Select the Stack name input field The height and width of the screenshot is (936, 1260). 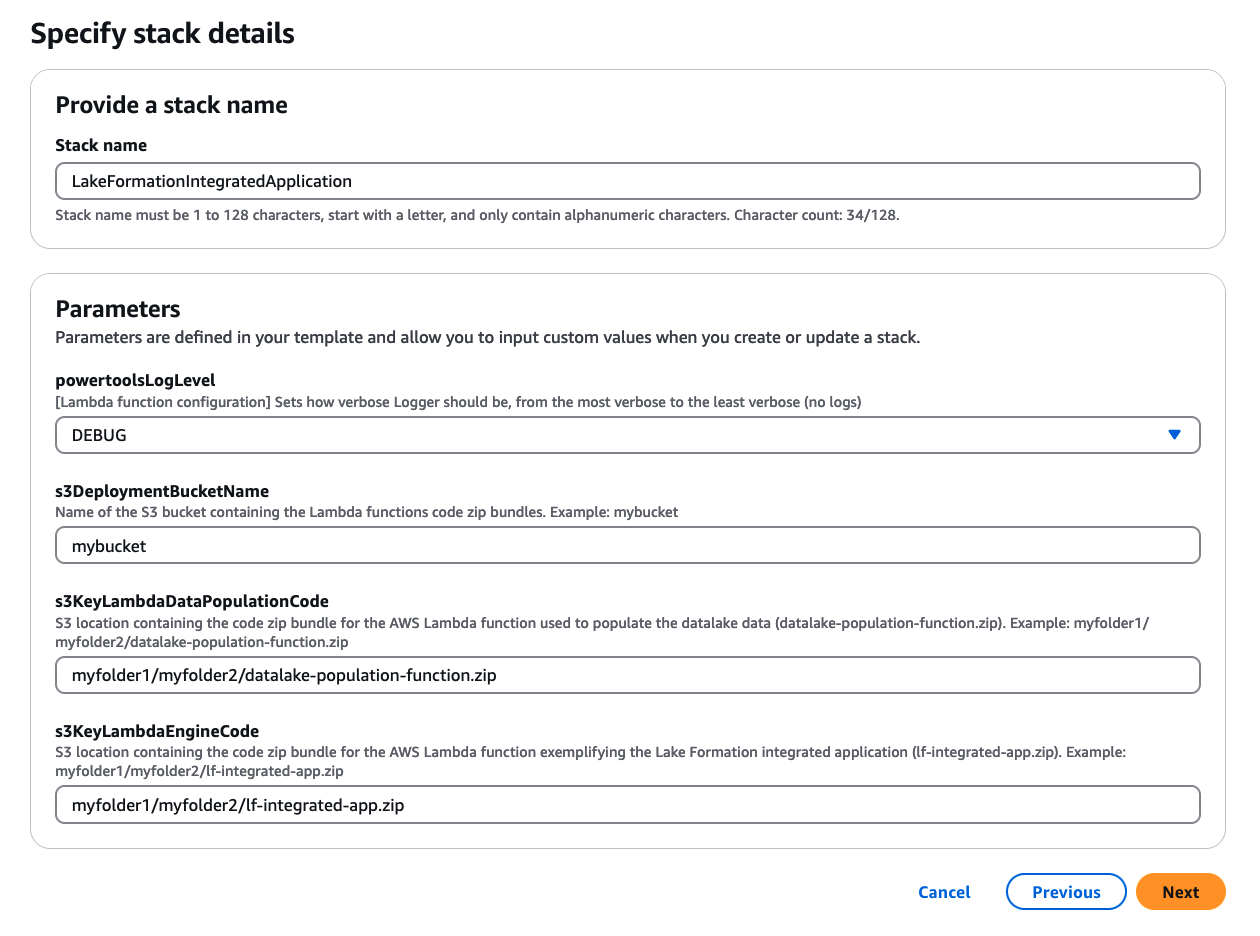pyautogui.click(x=627, y=181)
